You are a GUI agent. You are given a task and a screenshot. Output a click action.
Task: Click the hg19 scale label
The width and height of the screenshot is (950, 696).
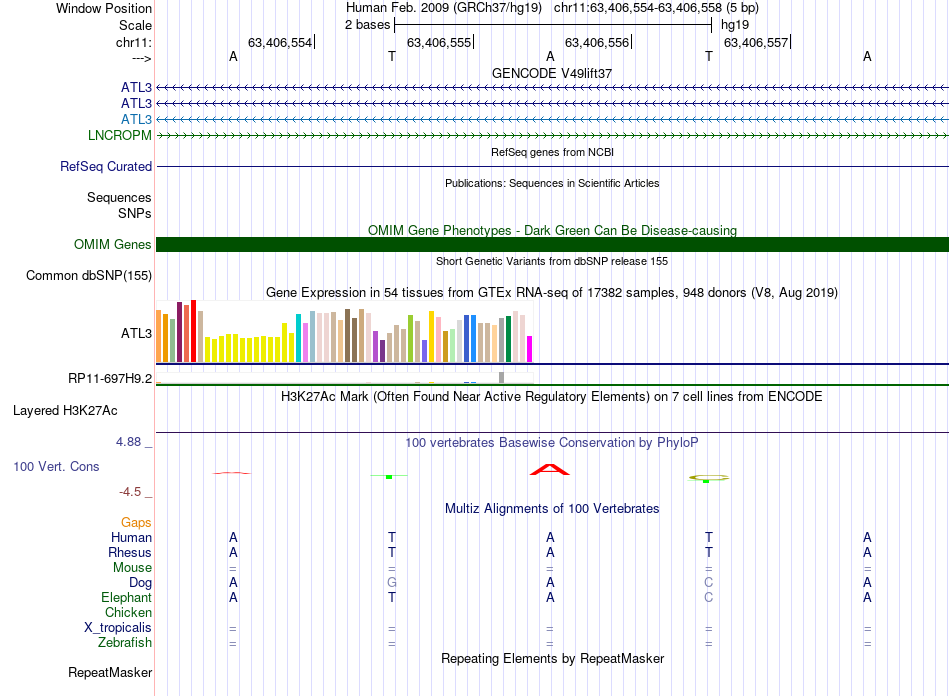coord(735,25)
